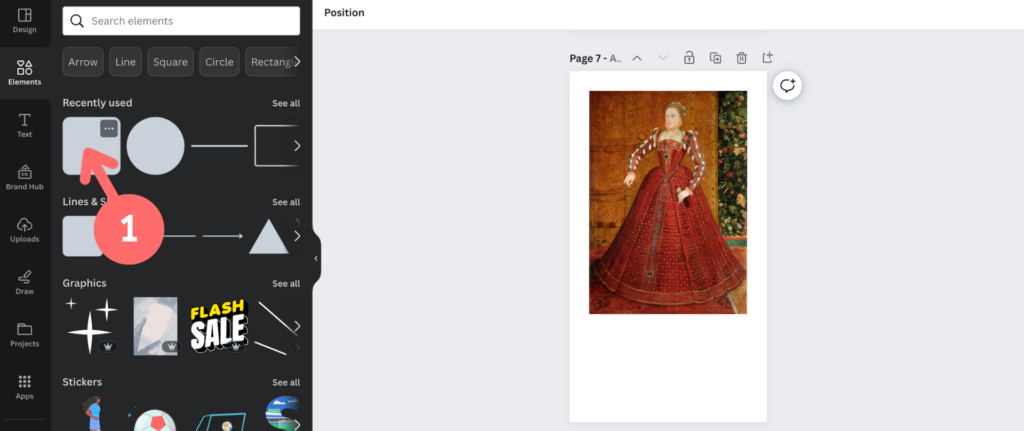Open the Projects folder panel
The image size is (1024, 431).
point(24,334)
